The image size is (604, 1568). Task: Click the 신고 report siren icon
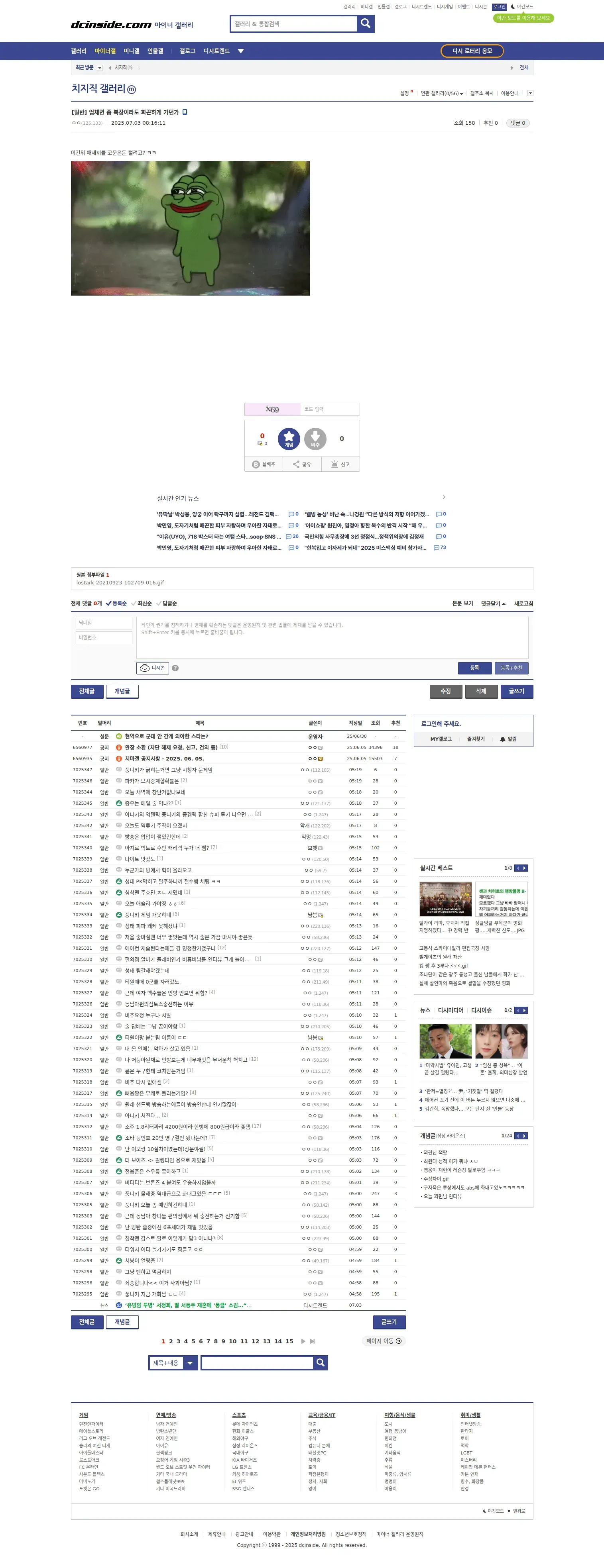[340, 464]
